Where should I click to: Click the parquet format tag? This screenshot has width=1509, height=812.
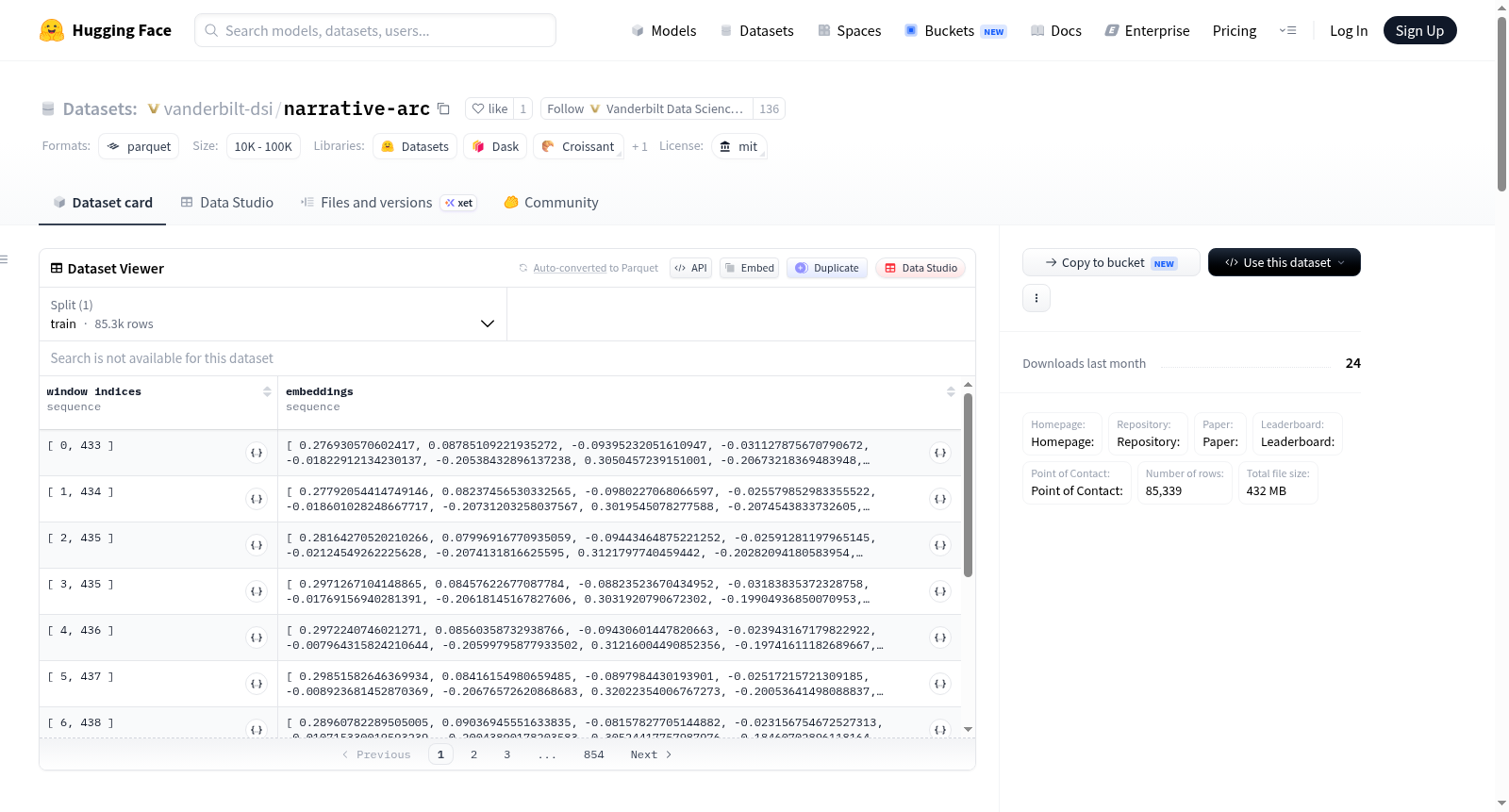point(139,146)
